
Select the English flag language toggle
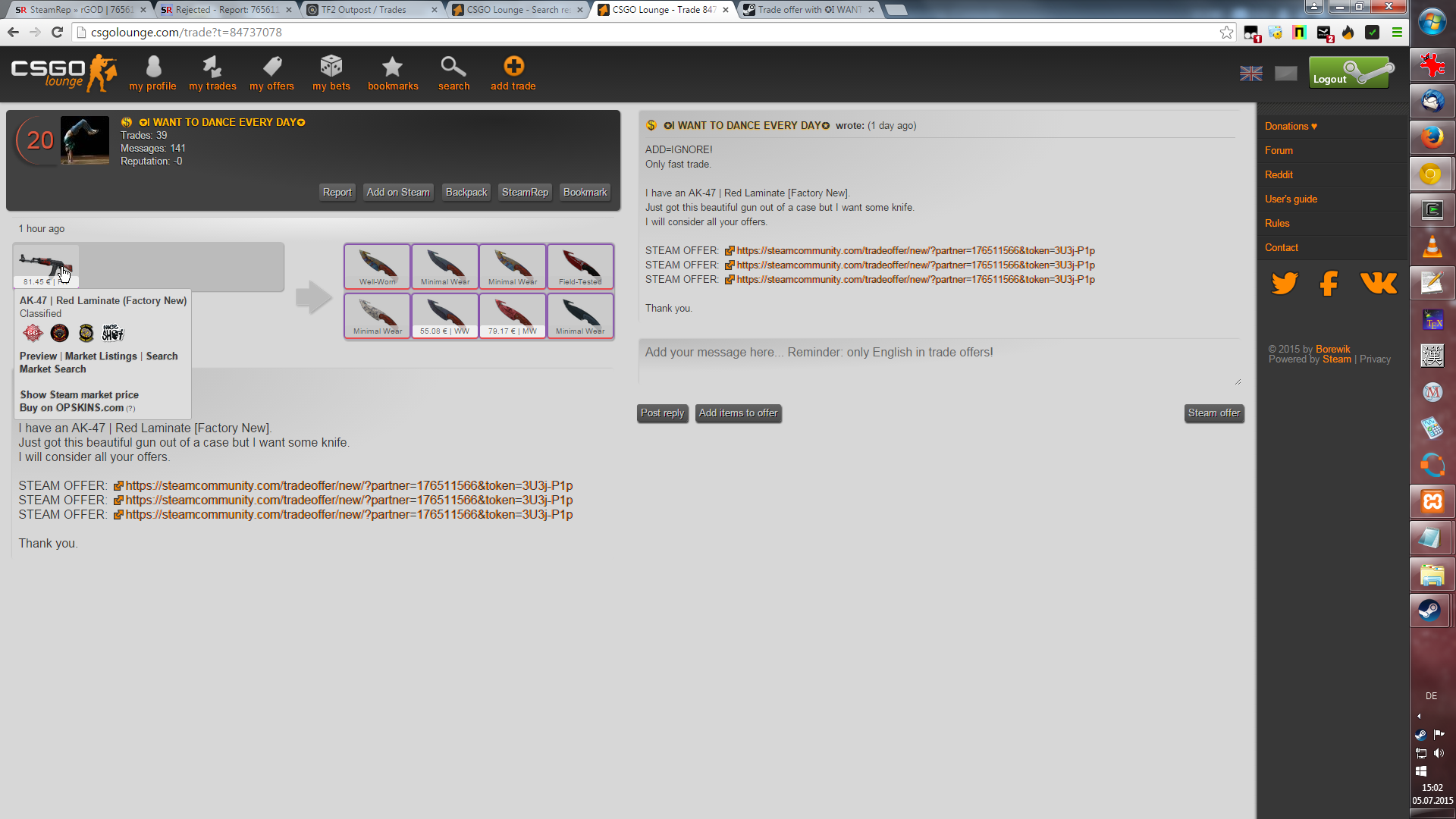tap(1251, 74)
